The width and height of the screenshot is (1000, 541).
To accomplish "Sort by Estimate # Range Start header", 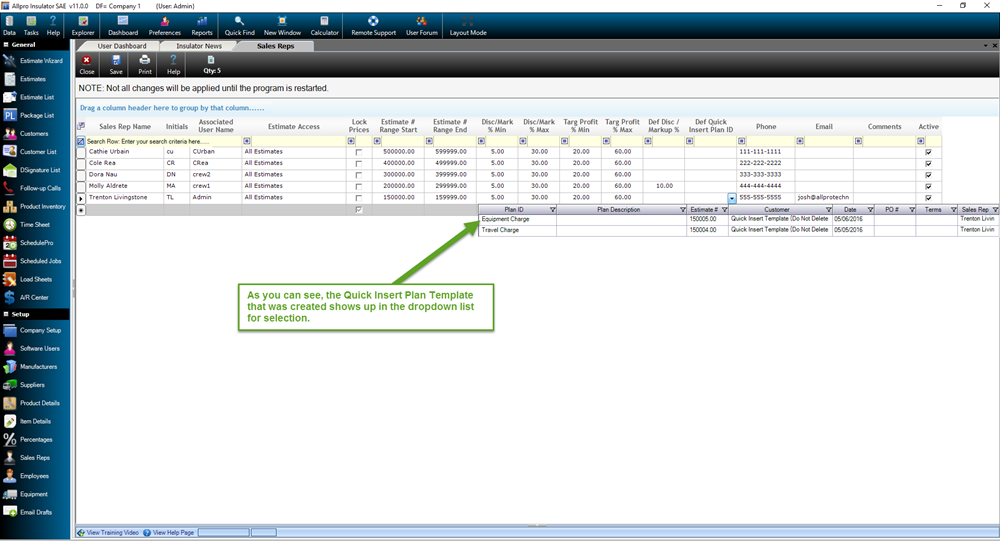I will pos(398,126).
